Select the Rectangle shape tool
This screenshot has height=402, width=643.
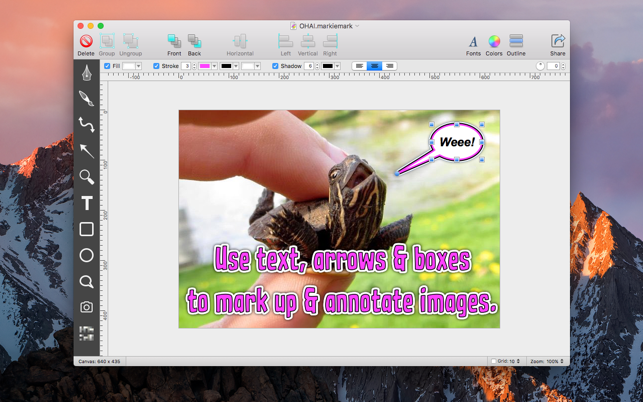pos(87,229)
